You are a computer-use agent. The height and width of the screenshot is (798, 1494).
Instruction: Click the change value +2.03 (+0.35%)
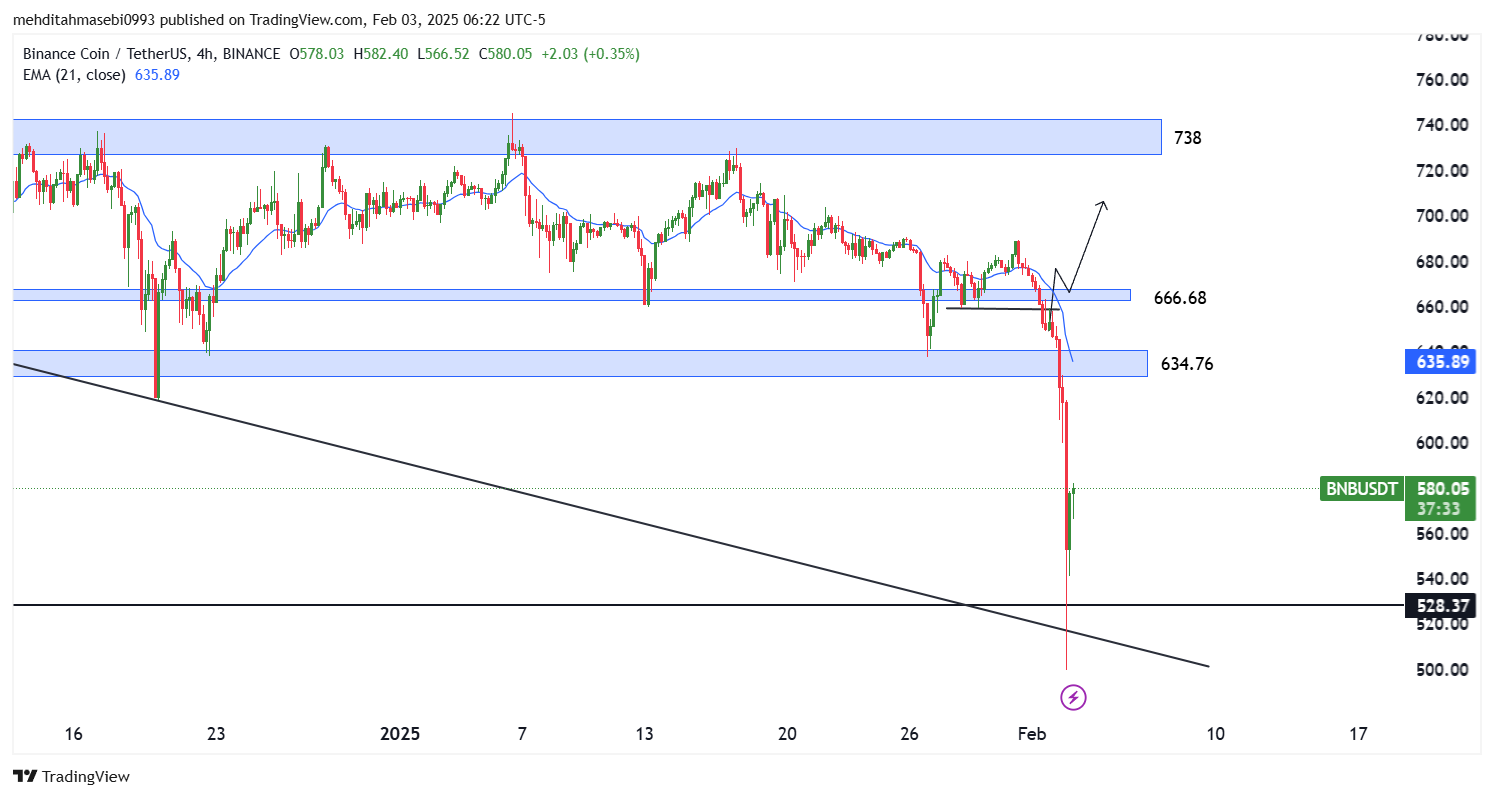[x=590, y=54]
